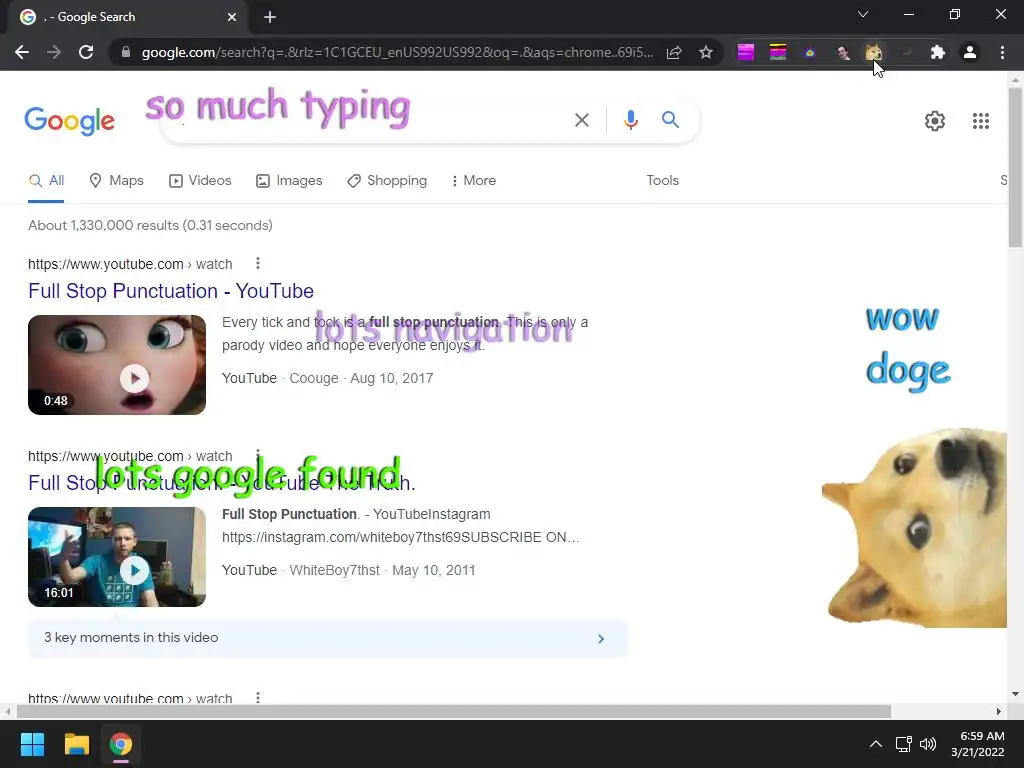The image size is (1024, 768).
Task: Open the tab search chevron in the title bar
Action: pyautogui.click(x=863, y=14)
